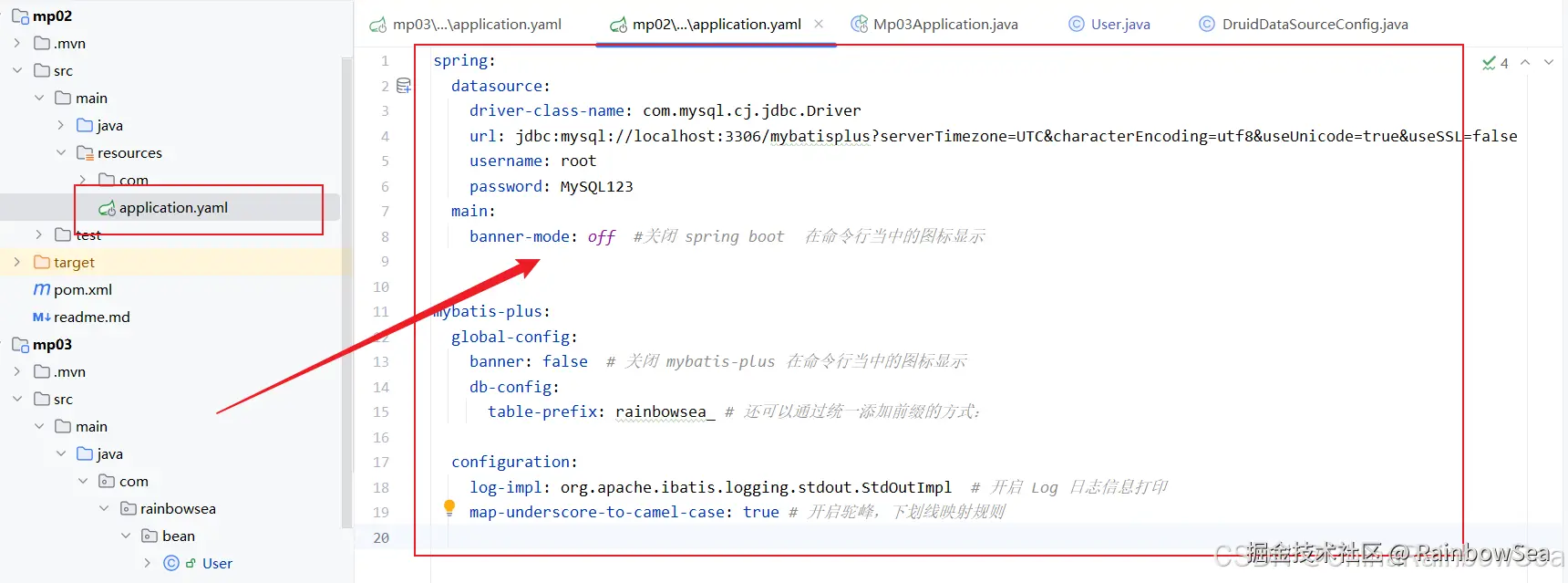The height and width of the screenshot is (583, 1568).
Task: Click the 'driver-class-name' key
Action: coord(547,110)
